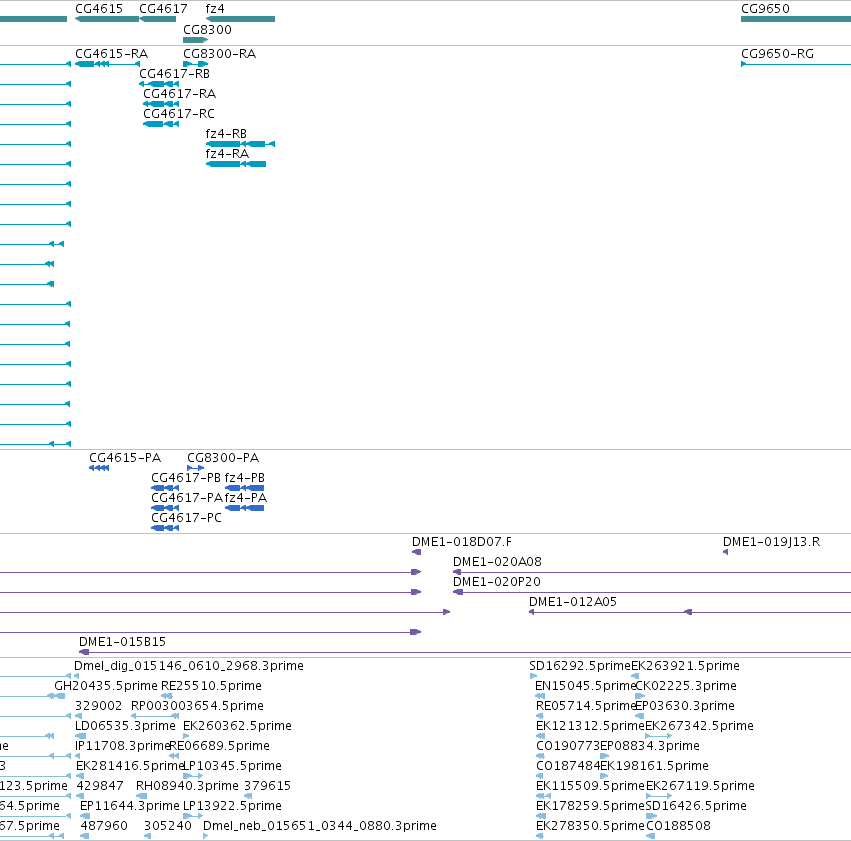851x841 pixels.
Task: Click transcript label CG4617-RB
Action: click(x=174, y=74)
